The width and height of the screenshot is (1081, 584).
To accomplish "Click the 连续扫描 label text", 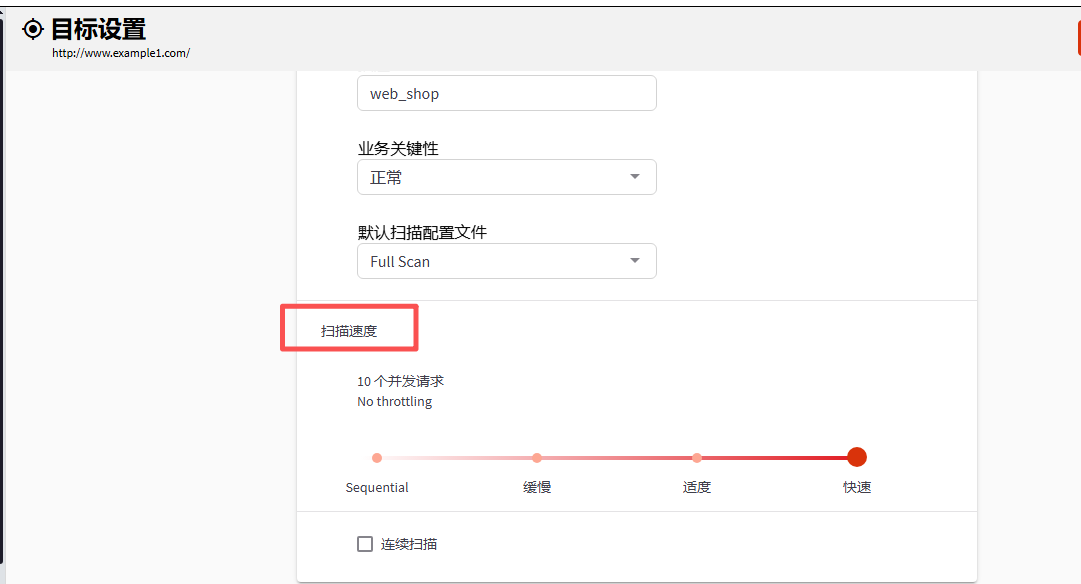I will (409, 544).
